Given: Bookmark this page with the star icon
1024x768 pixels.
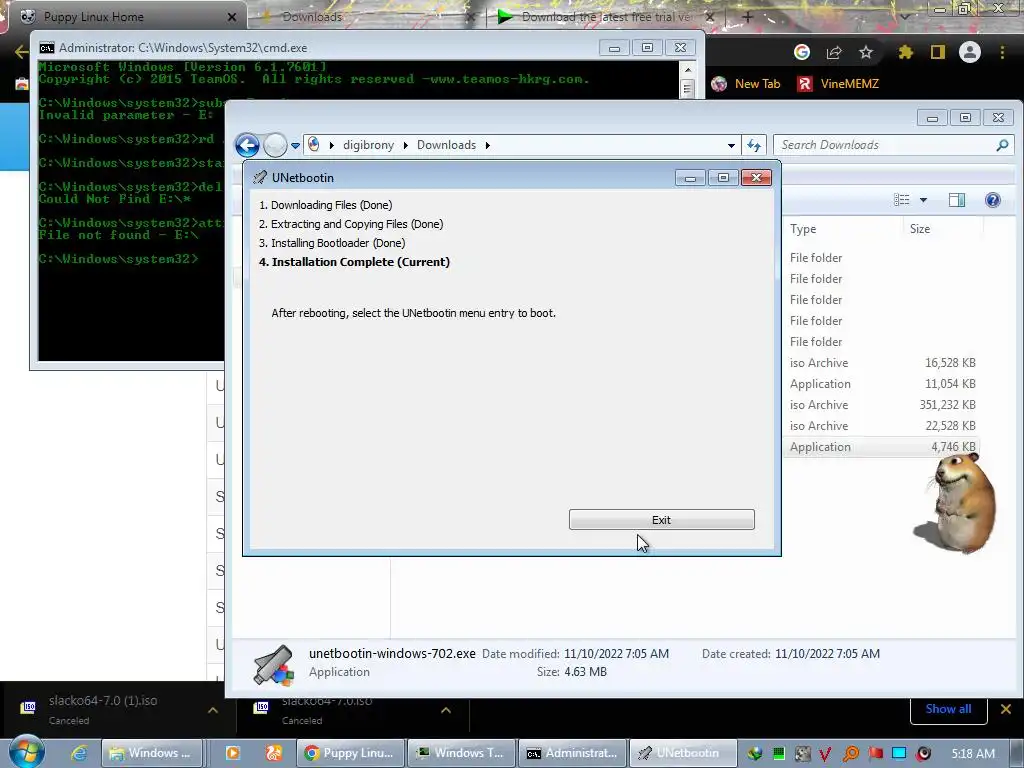Looking at the screenshot, I should click(x=866, y=52).
